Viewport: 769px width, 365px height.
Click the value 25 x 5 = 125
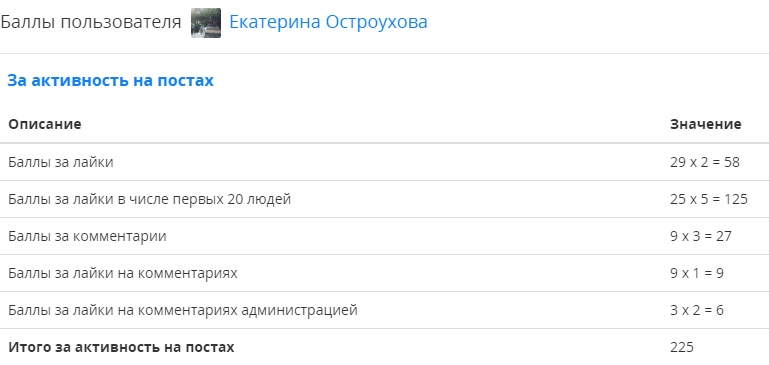tap(709, 199)
